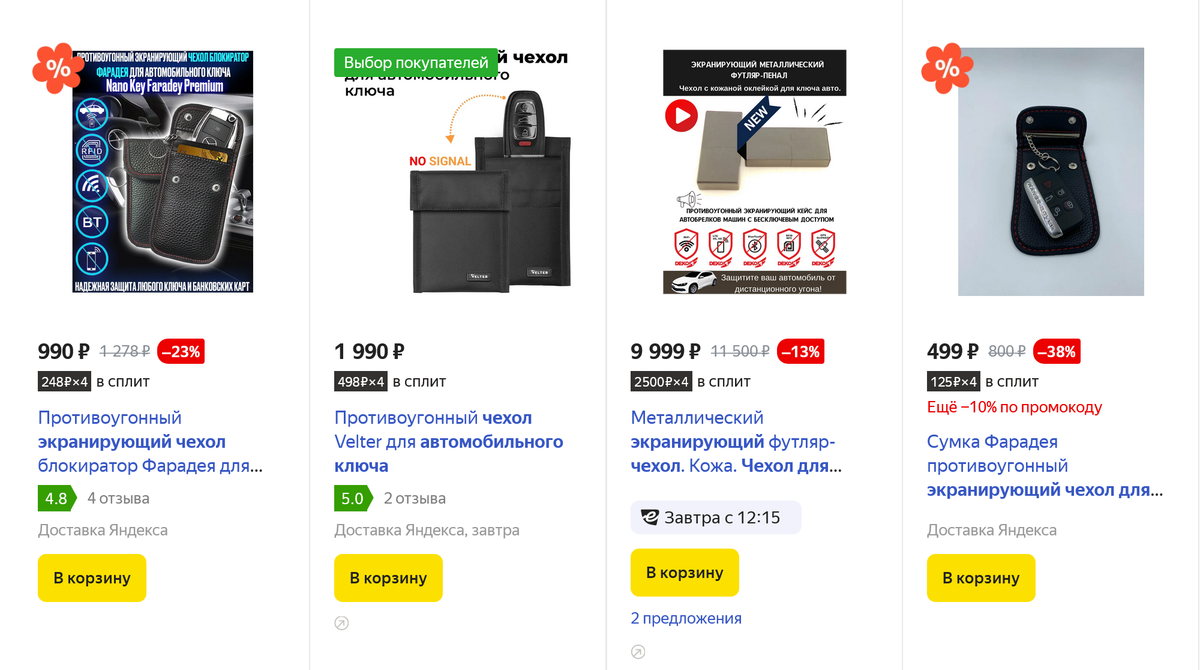Open the 2 предложения offers link
This screenshot has height=670, width=1200.
(686, 618)
